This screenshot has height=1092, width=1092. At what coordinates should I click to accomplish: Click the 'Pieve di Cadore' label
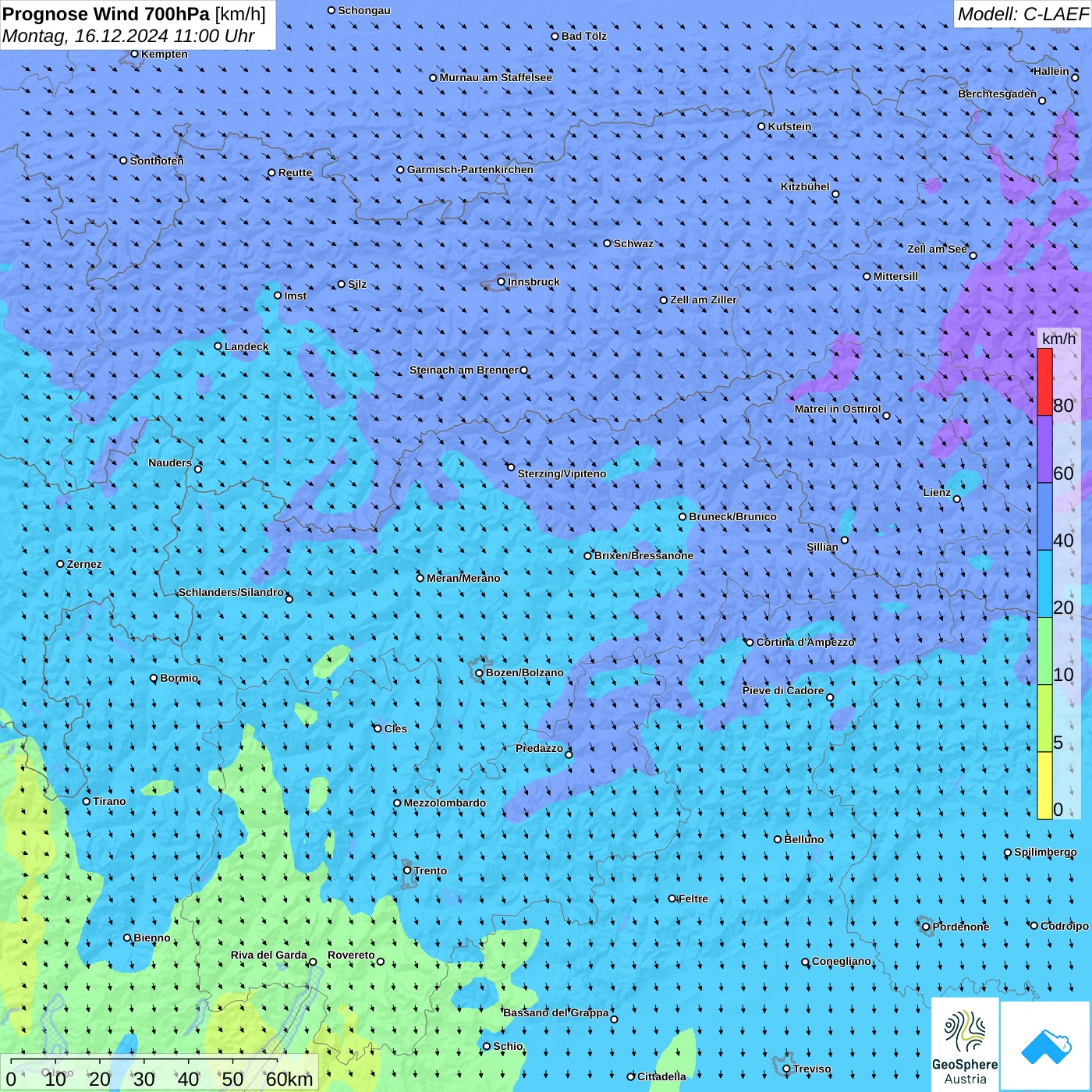783,690
